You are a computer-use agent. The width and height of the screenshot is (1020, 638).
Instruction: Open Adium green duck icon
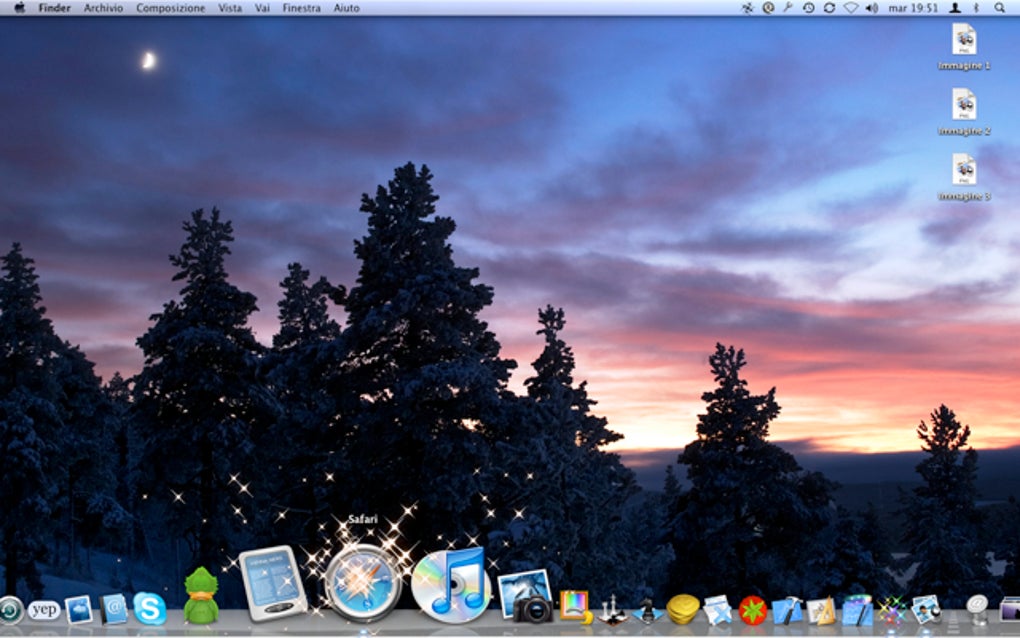point(201,596)
